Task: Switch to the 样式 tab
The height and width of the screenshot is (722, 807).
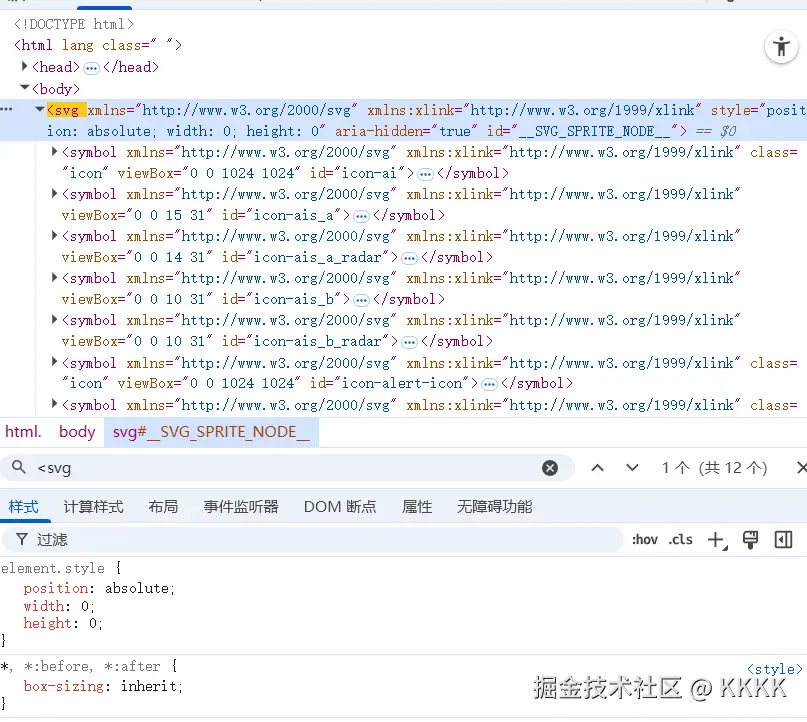Action: point(24,507)
